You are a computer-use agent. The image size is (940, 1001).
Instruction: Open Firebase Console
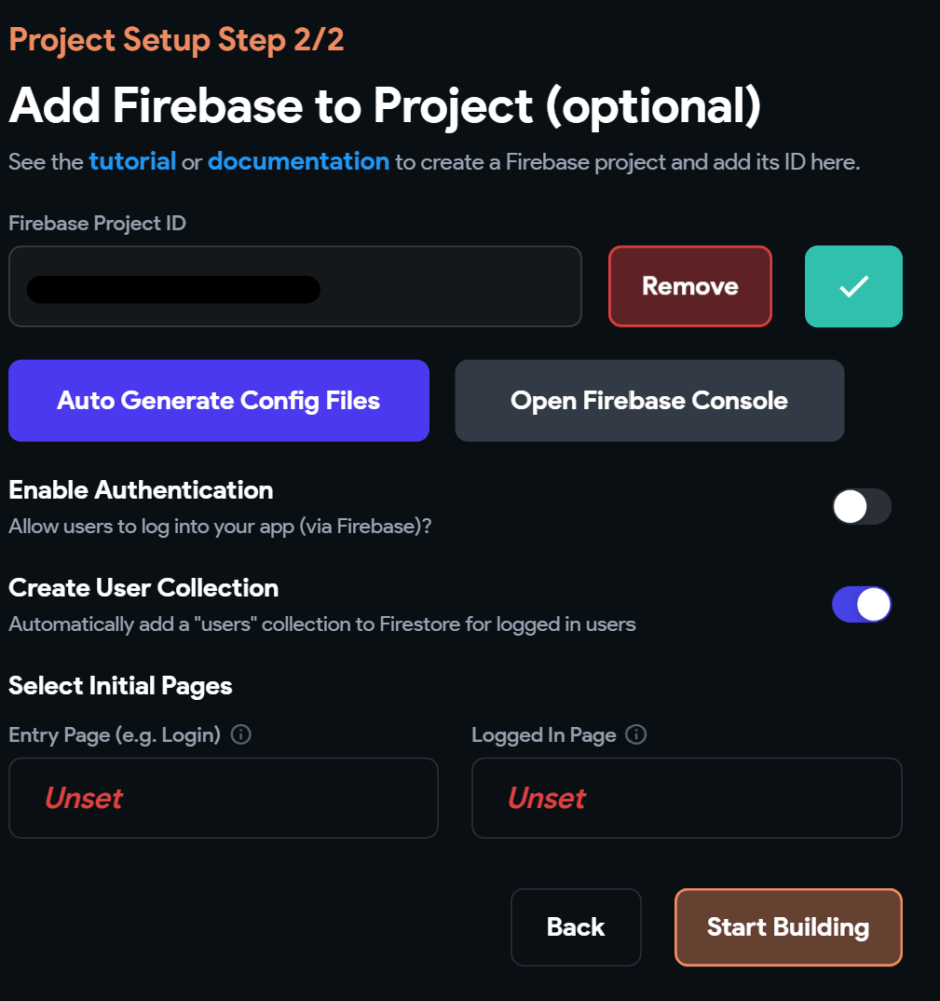click(x=649, y=400)
